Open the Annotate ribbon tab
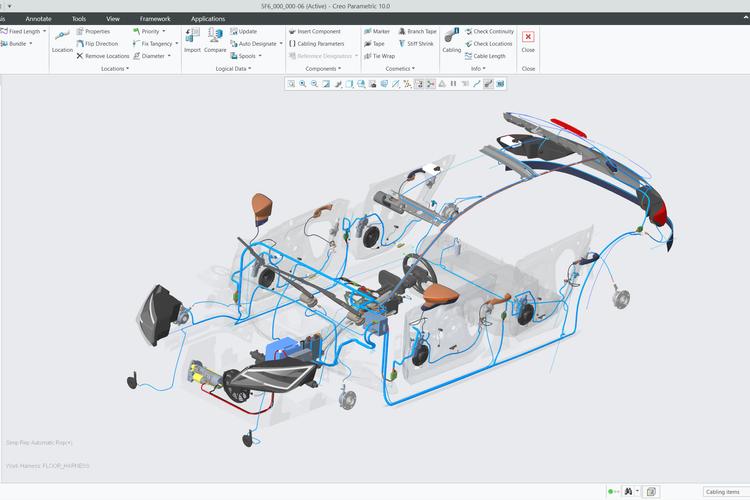750x500 pixels. 39,19
